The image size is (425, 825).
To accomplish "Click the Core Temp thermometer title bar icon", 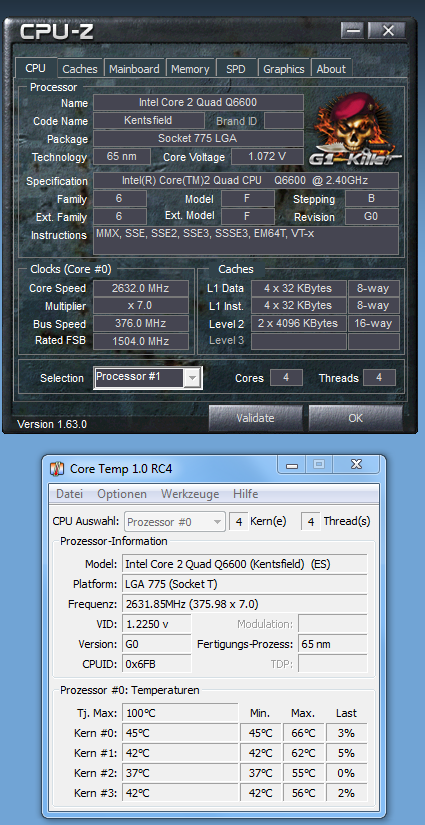I will [57, 468].
